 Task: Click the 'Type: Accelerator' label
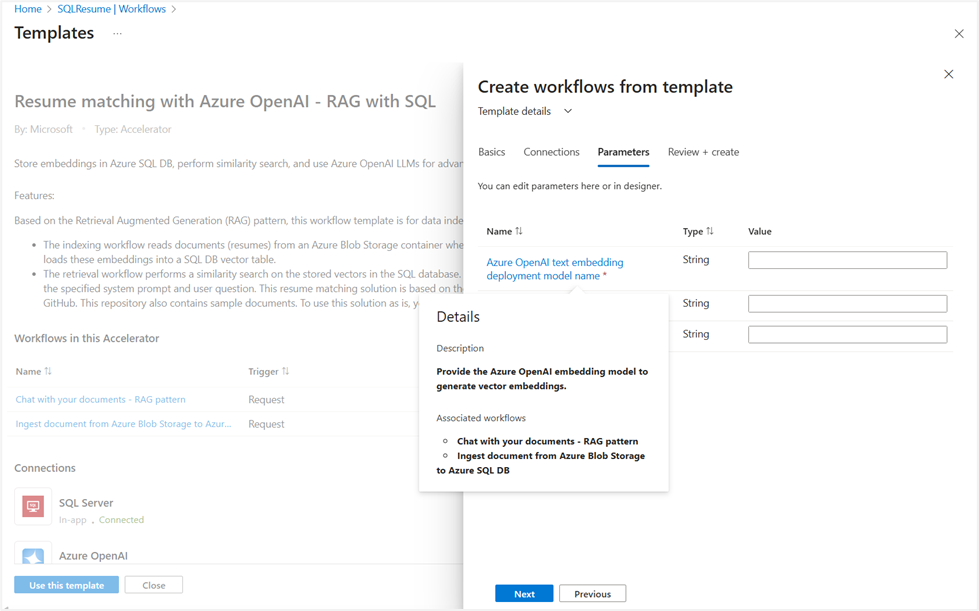point(132,129)
